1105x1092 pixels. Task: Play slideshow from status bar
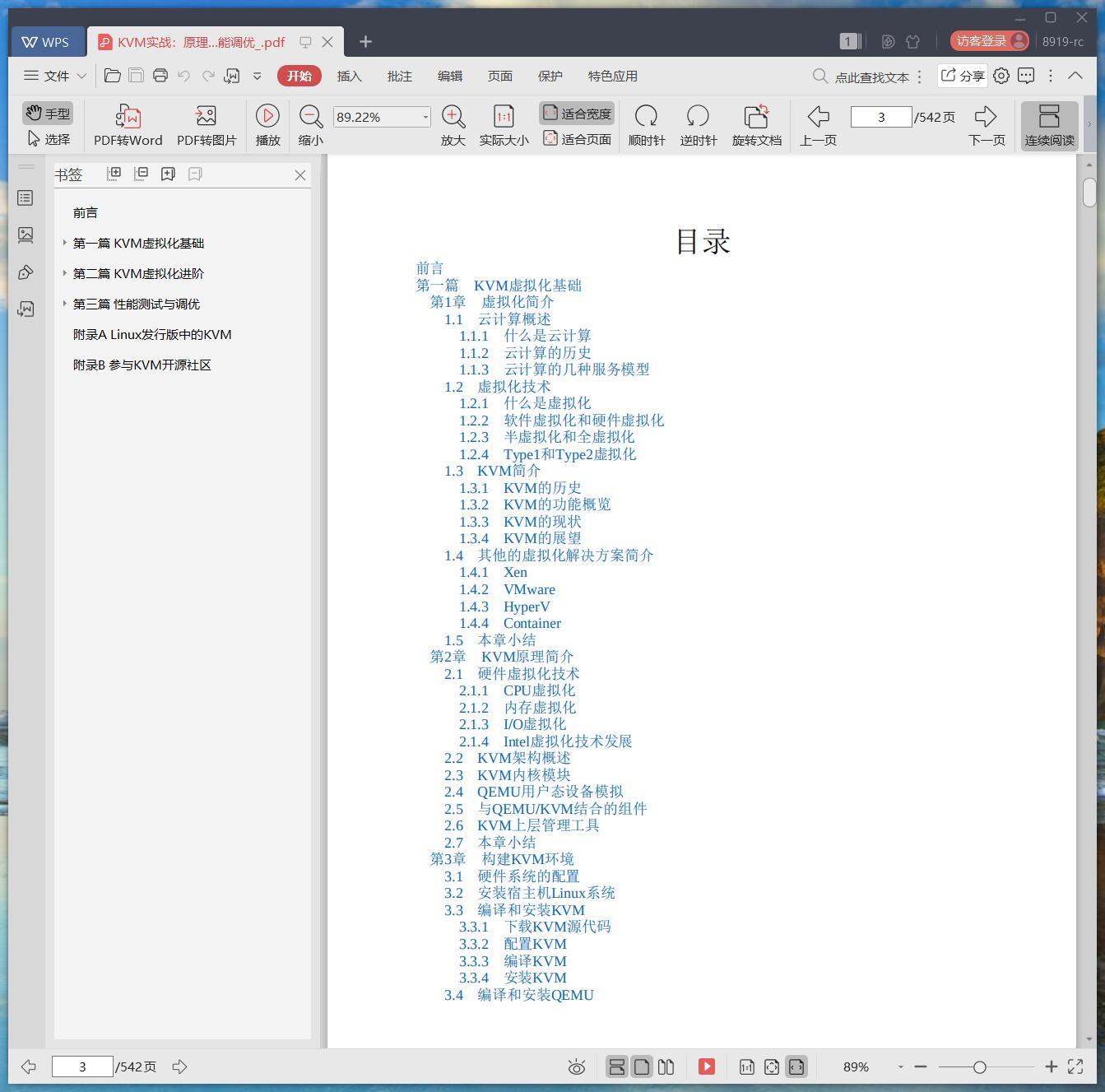pyautogui.click(x=707, y=1066)
